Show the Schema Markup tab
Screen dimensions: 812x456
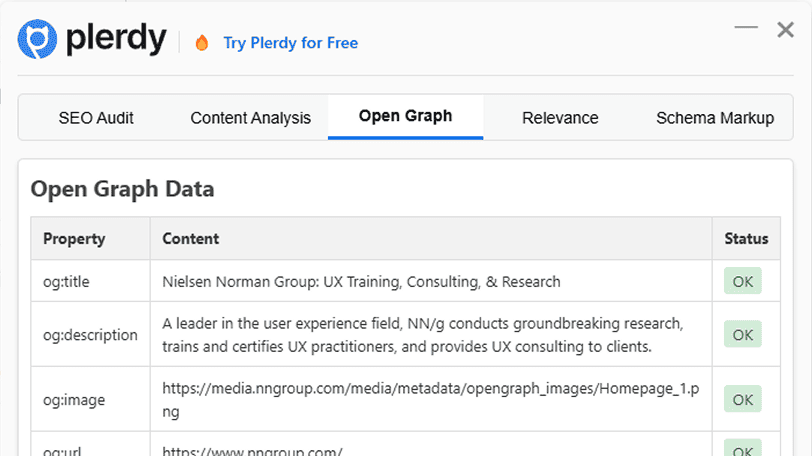coord(714,118)
